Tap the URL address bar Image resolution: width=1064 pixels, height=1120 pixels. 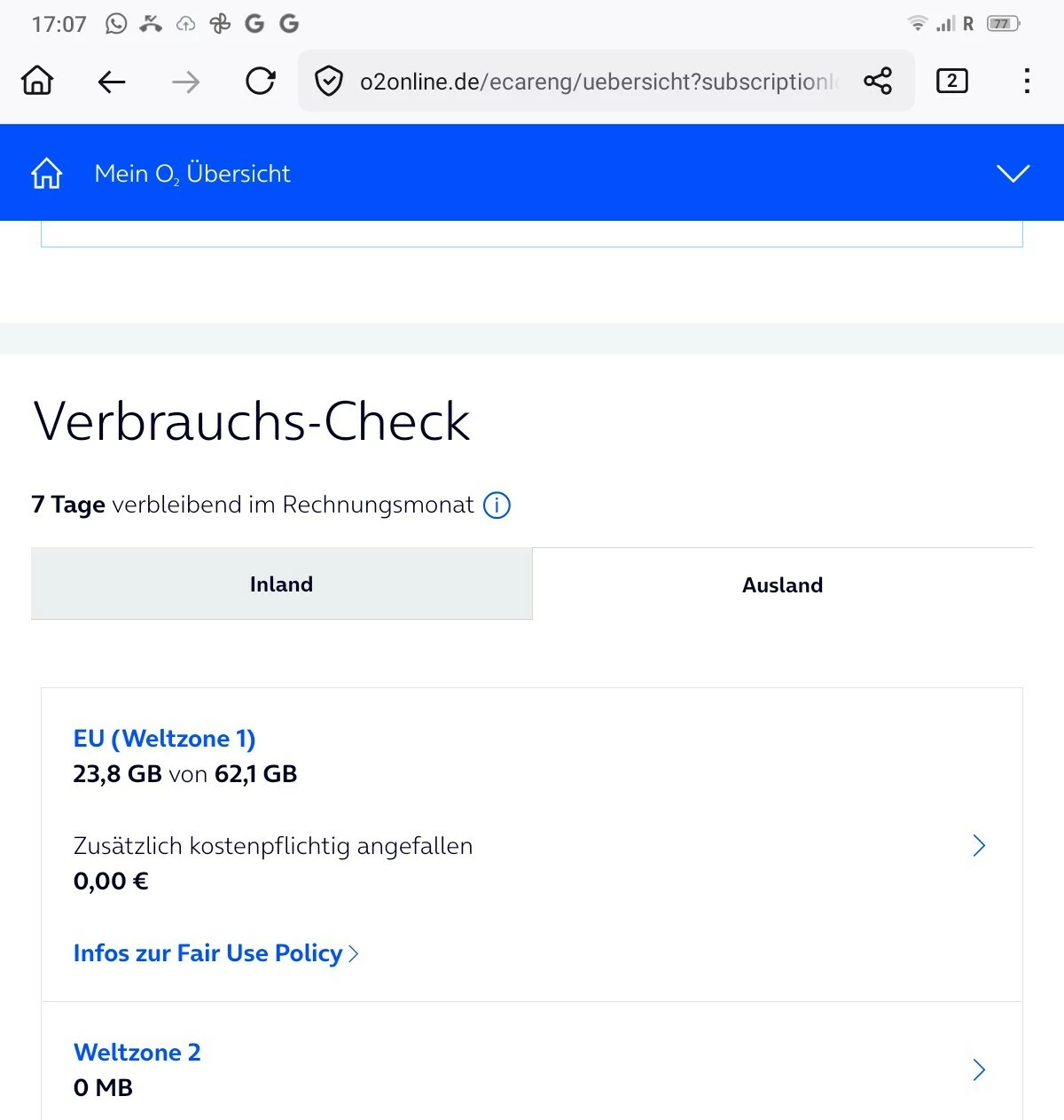coord(594,82)
